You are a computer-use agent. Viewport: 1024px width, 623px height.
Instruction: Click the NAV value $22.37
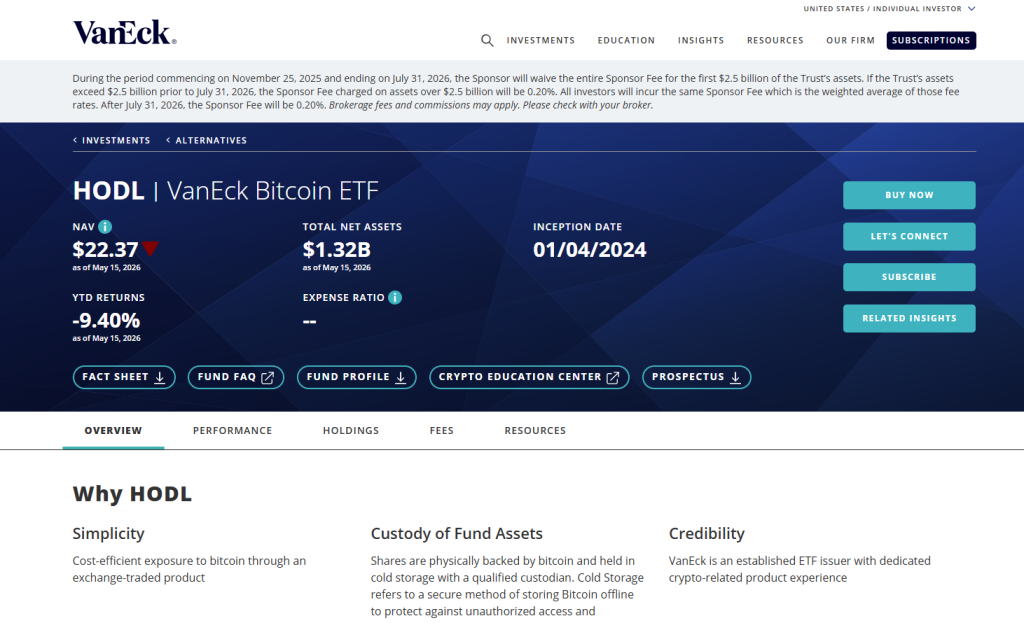tap(105, 249)
